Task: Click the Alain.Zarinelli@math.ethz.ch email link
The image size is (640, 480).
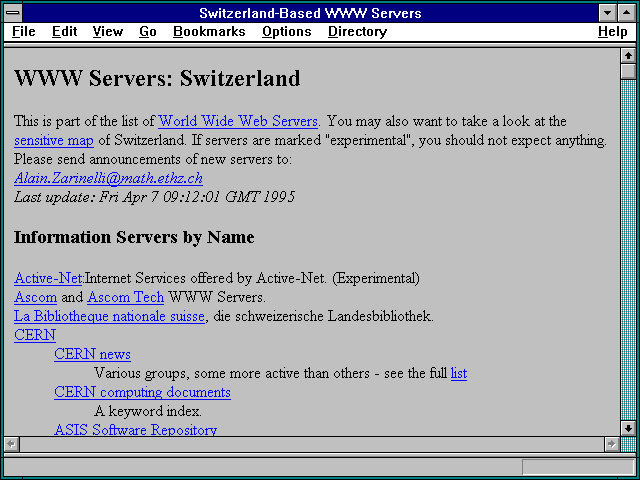Action: pos(108,178)
